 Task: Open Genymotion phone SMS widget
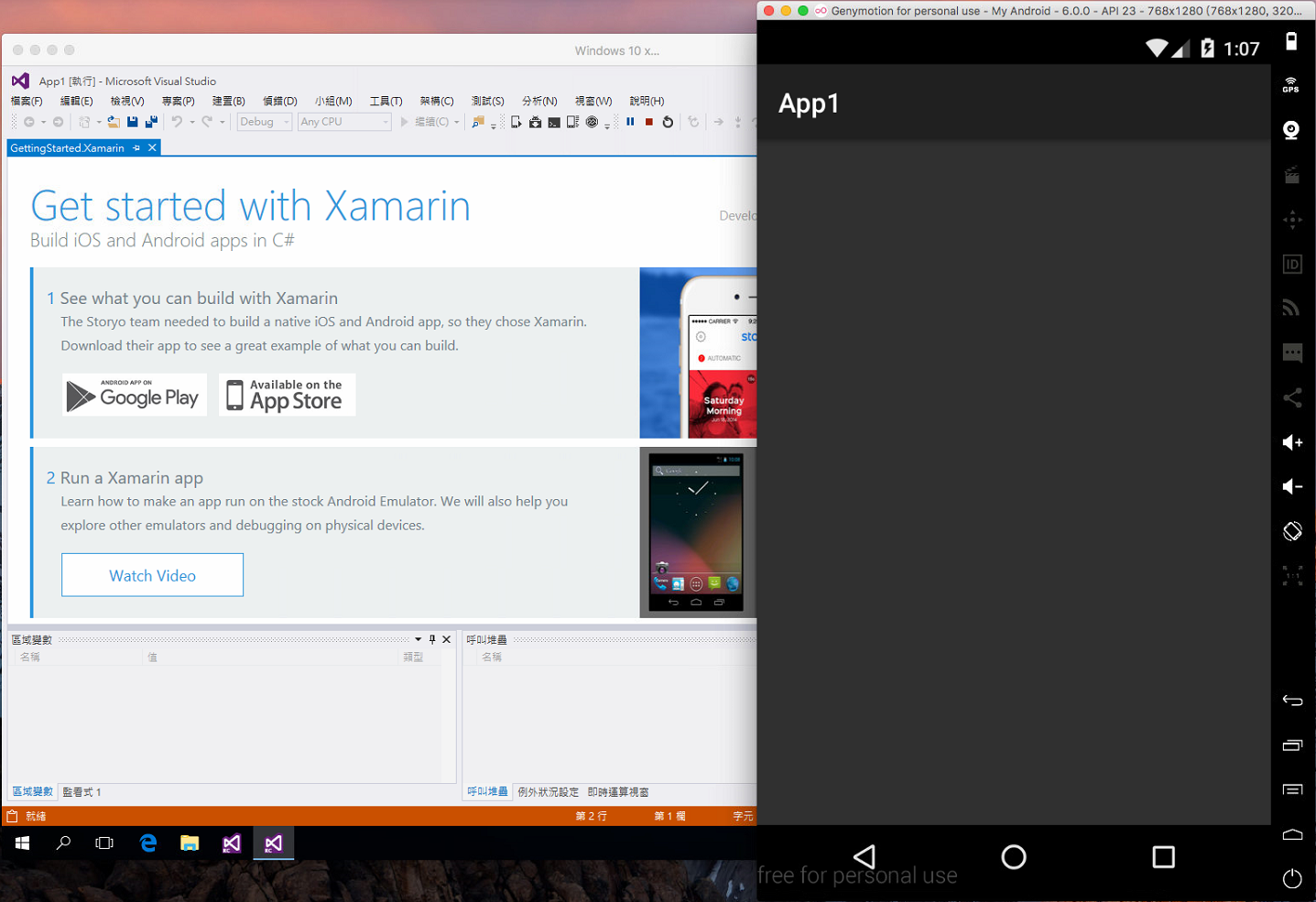[1291, 353]
